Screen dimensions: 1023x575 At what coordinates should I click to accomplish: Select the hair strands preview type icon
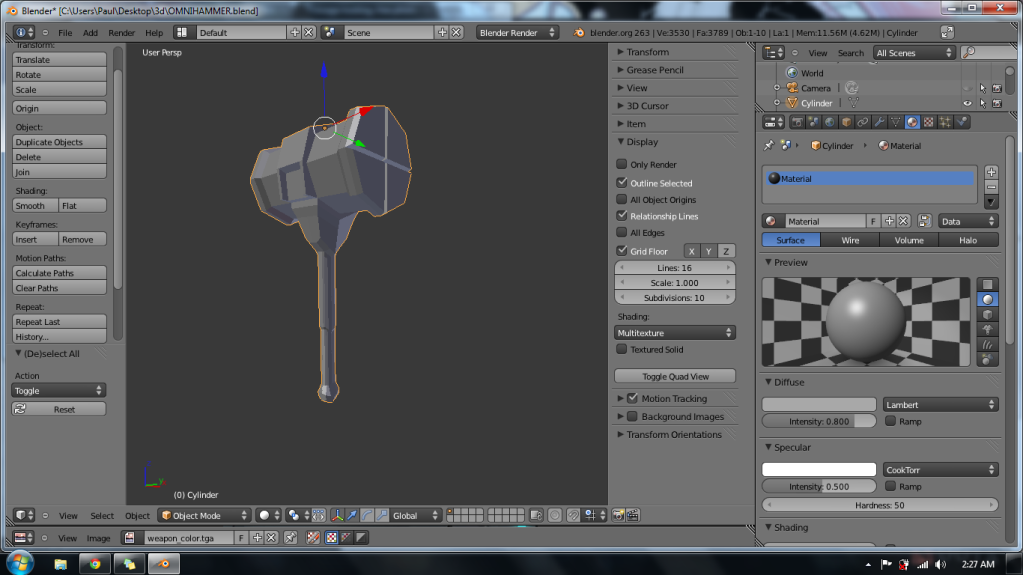click(988, 345)
